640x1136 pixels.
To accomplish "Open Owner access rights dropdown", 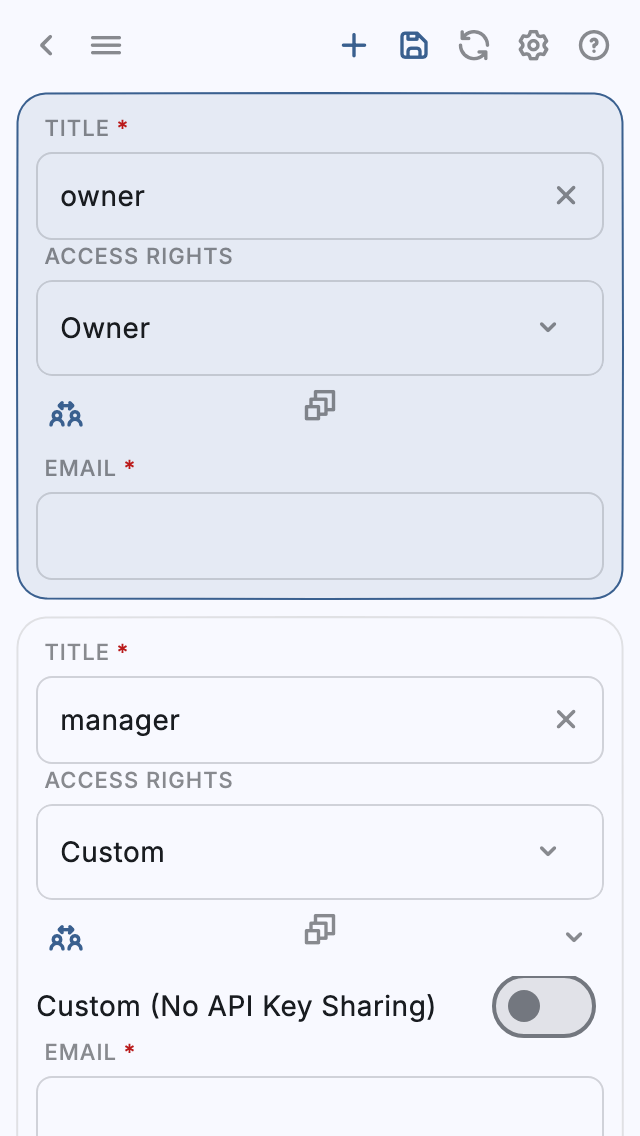I will 320,328.
